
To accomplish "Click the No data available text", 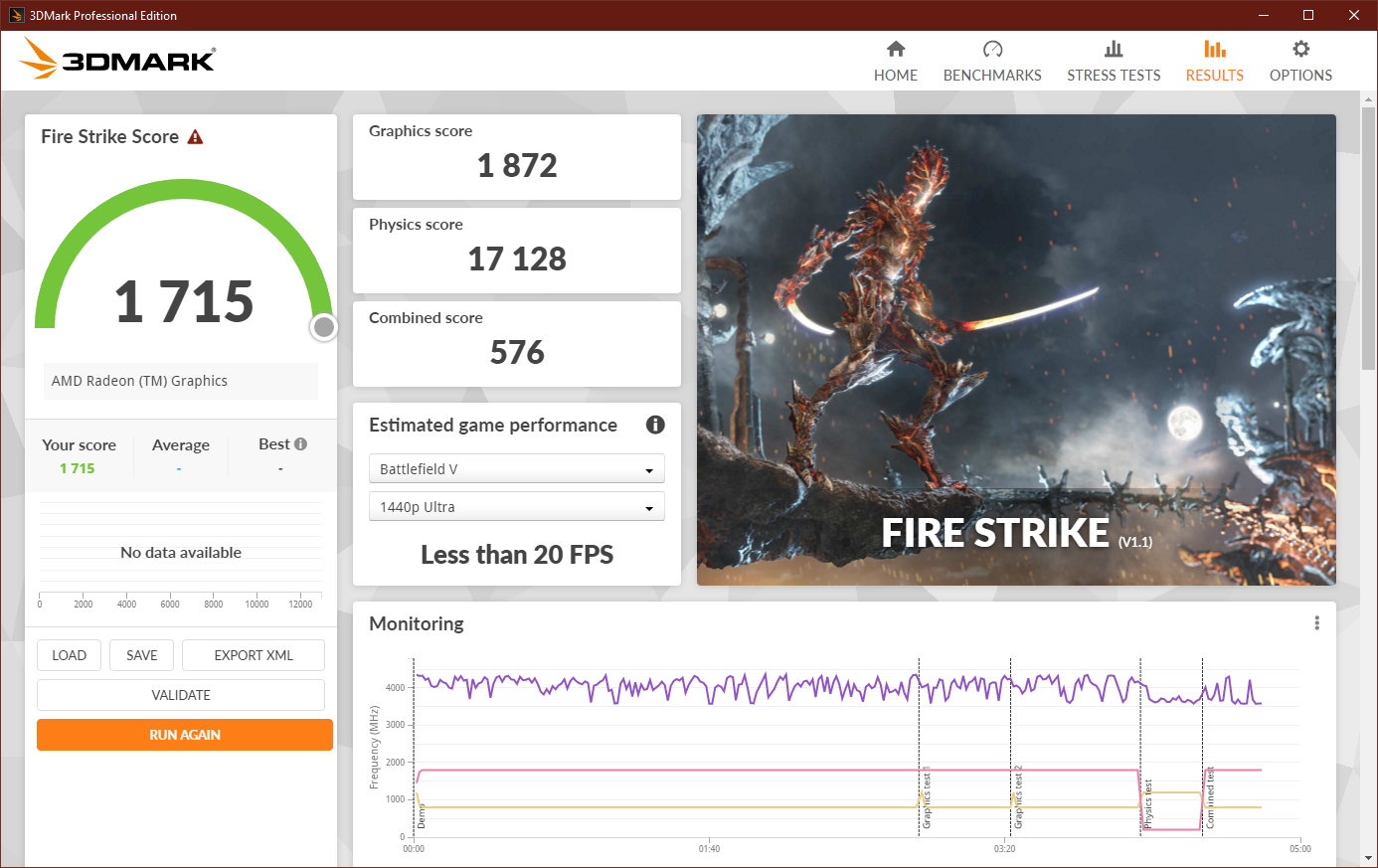I will tap(181, 553).
